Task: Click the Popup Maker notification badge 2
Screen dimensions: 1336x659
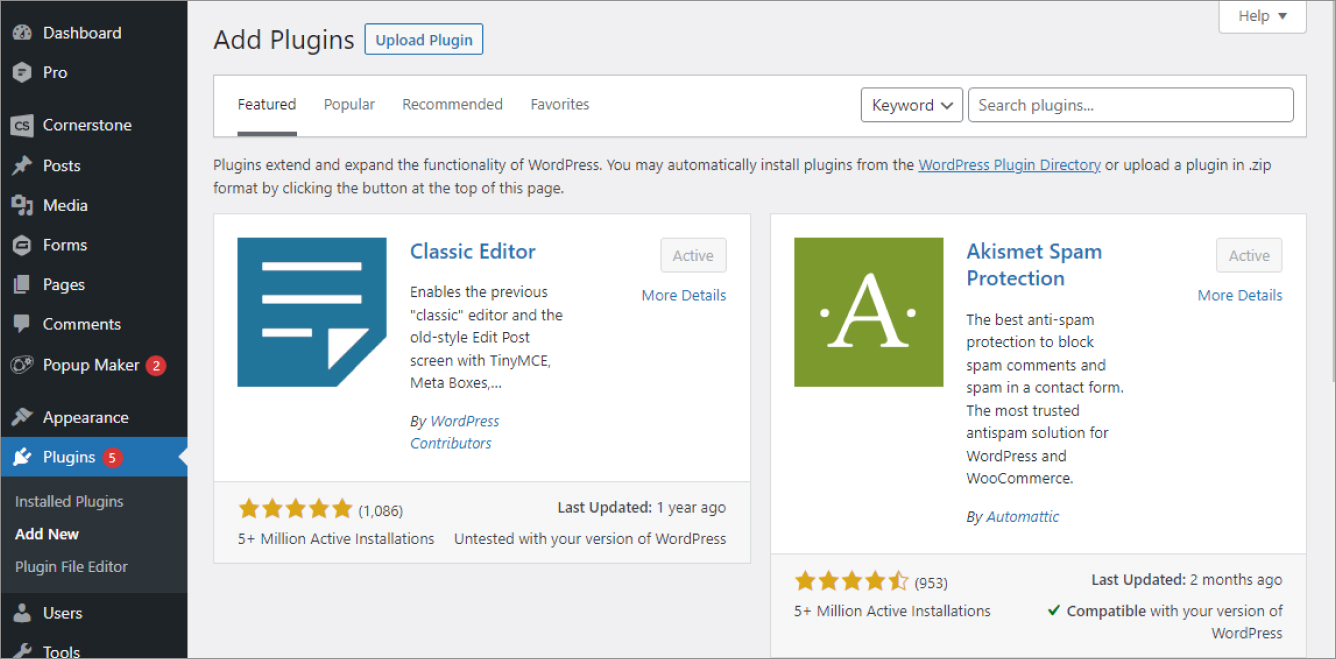Action: click(x=155, y=365)
